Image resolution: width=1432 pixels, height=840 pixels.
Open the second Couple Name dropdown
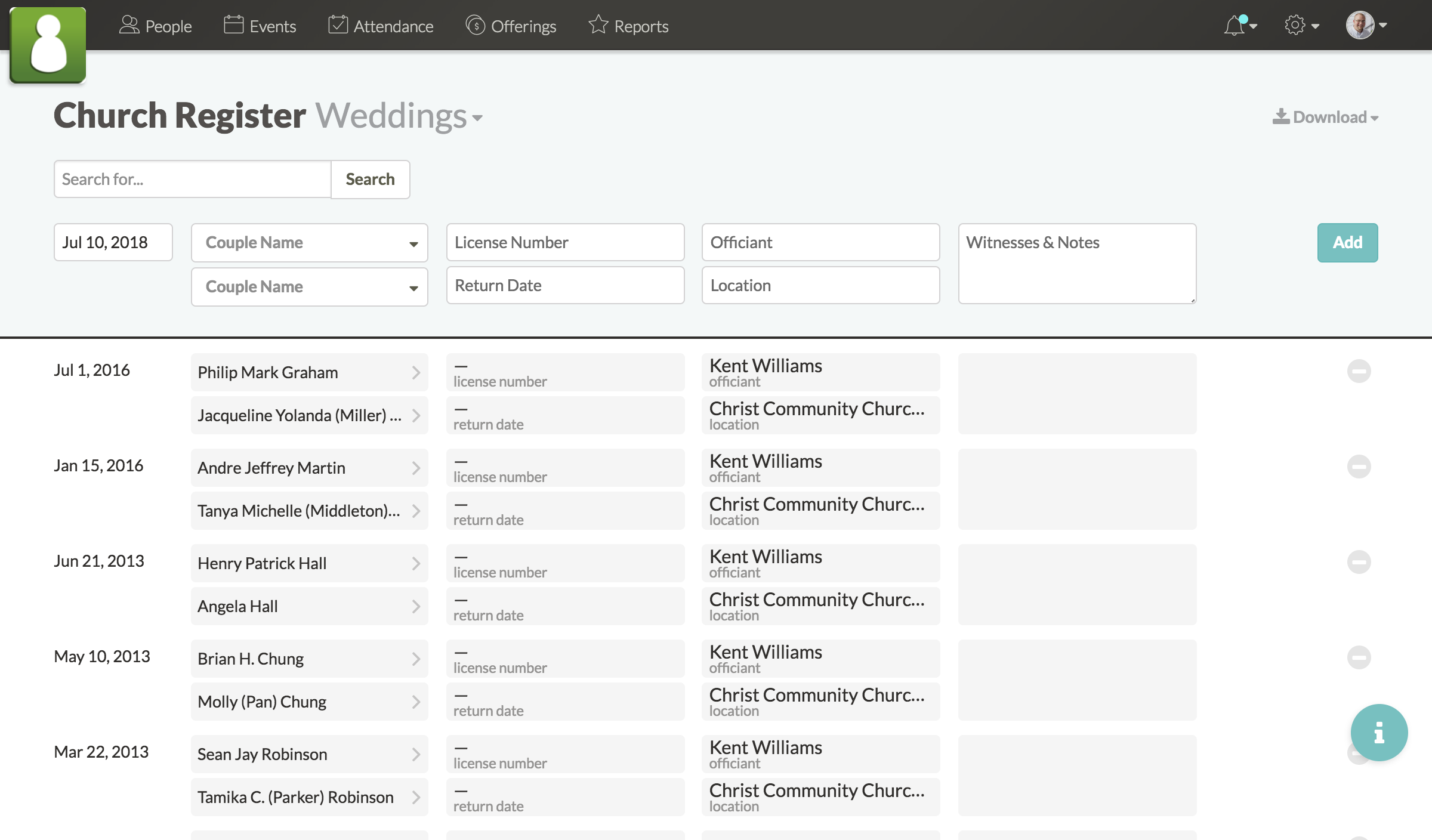pyautogui.click(x=309, y=287)
